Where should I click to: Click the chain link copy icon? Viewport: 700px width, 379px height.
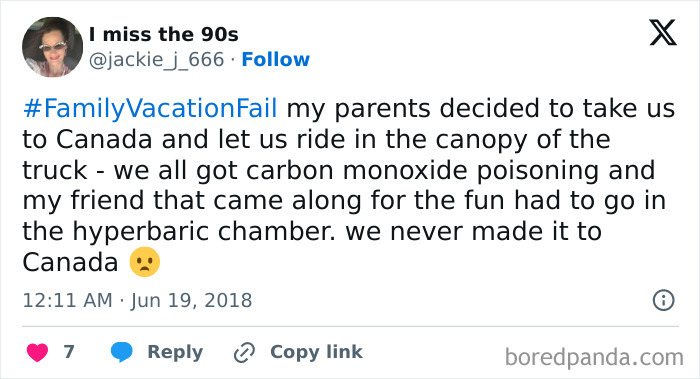[x=244, y=352]
